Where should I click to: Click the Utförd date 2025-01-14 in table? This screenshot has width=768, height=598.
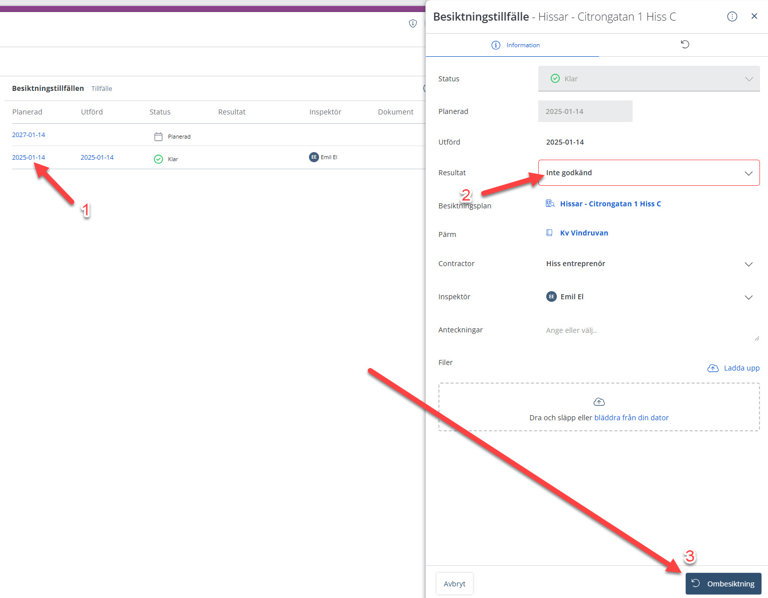click(x=97, y=157)
